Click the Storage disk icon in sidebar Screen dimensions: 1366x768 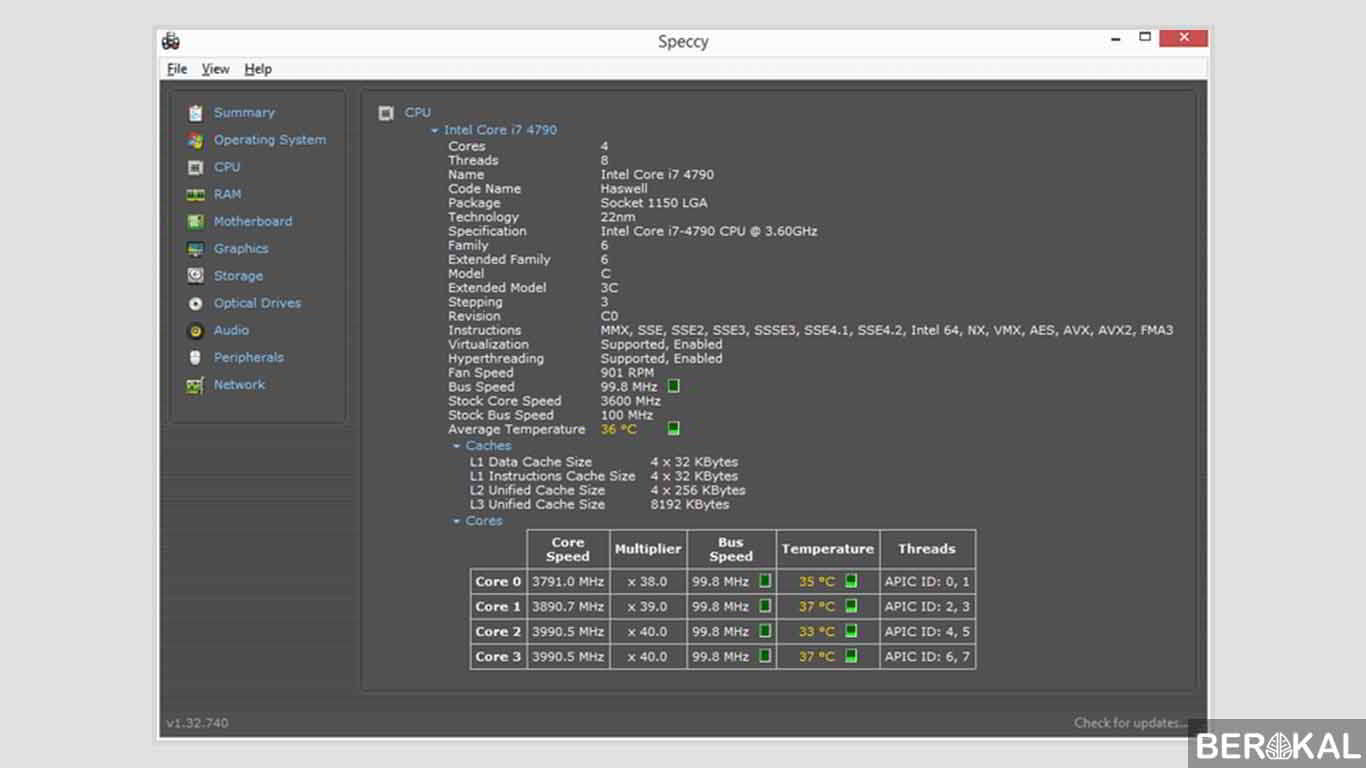195,276
